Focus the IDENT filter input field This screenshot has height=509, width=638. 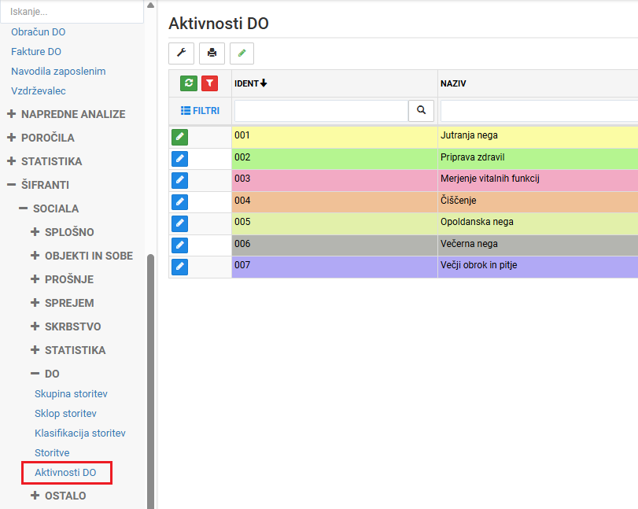[321, 110]
